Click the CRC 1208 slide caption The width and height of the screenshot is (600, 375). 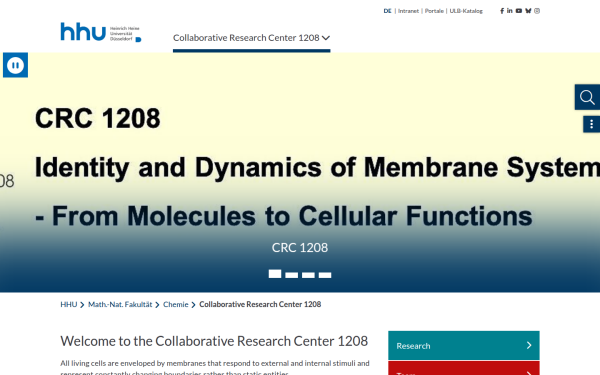tap(300, 248)
